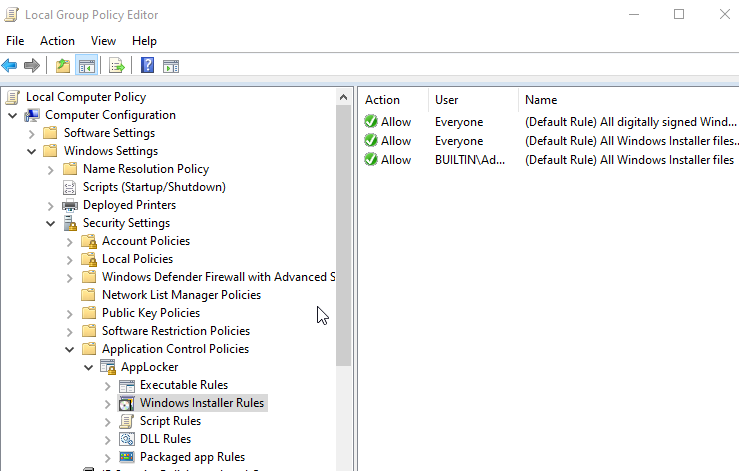This screenshot has height=471, width=739.
Task: Expand the DLL Rules node
Action: (x=107, y=440)
